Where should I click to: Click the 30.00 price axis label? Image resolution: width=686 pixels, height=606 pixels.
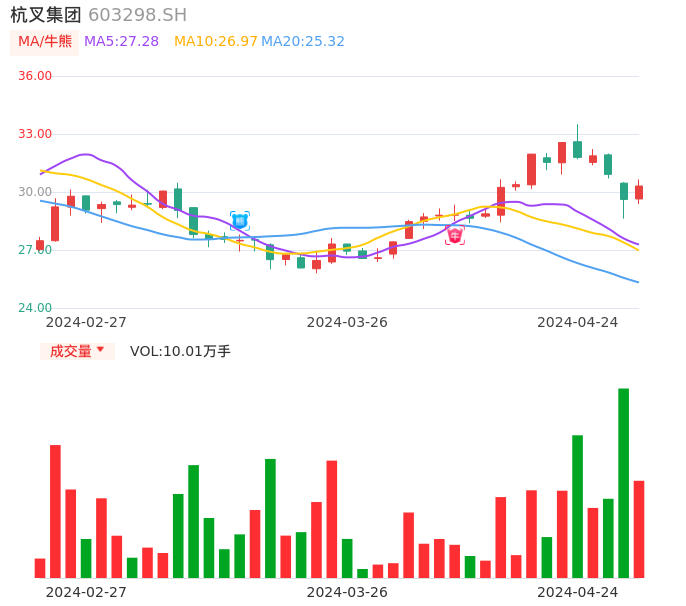(x=35, y=192)
